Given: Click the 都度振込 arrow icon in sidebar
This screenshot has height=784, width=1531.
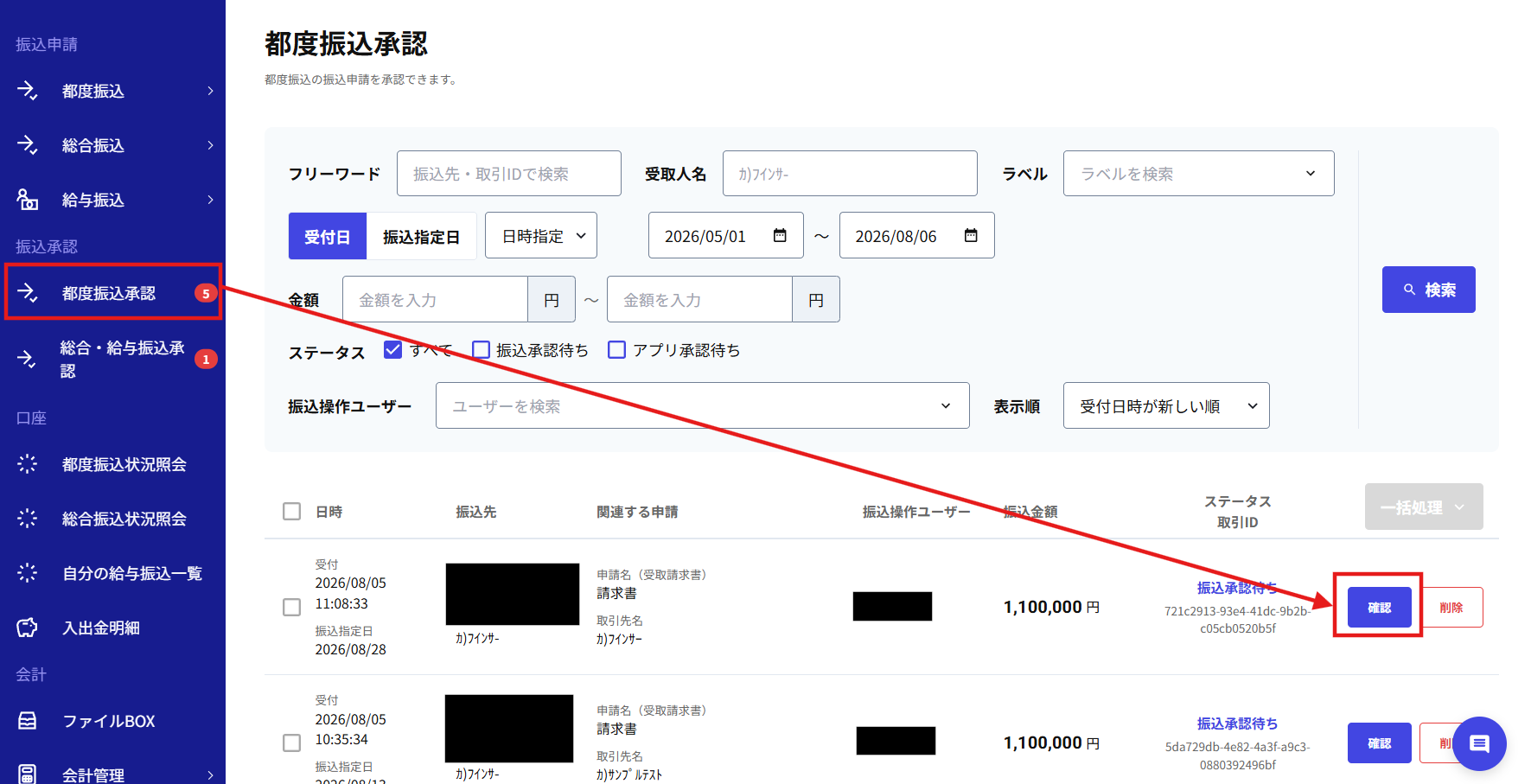Looking at the screenshot, I should pyautogui.click(x=28, y=91).
